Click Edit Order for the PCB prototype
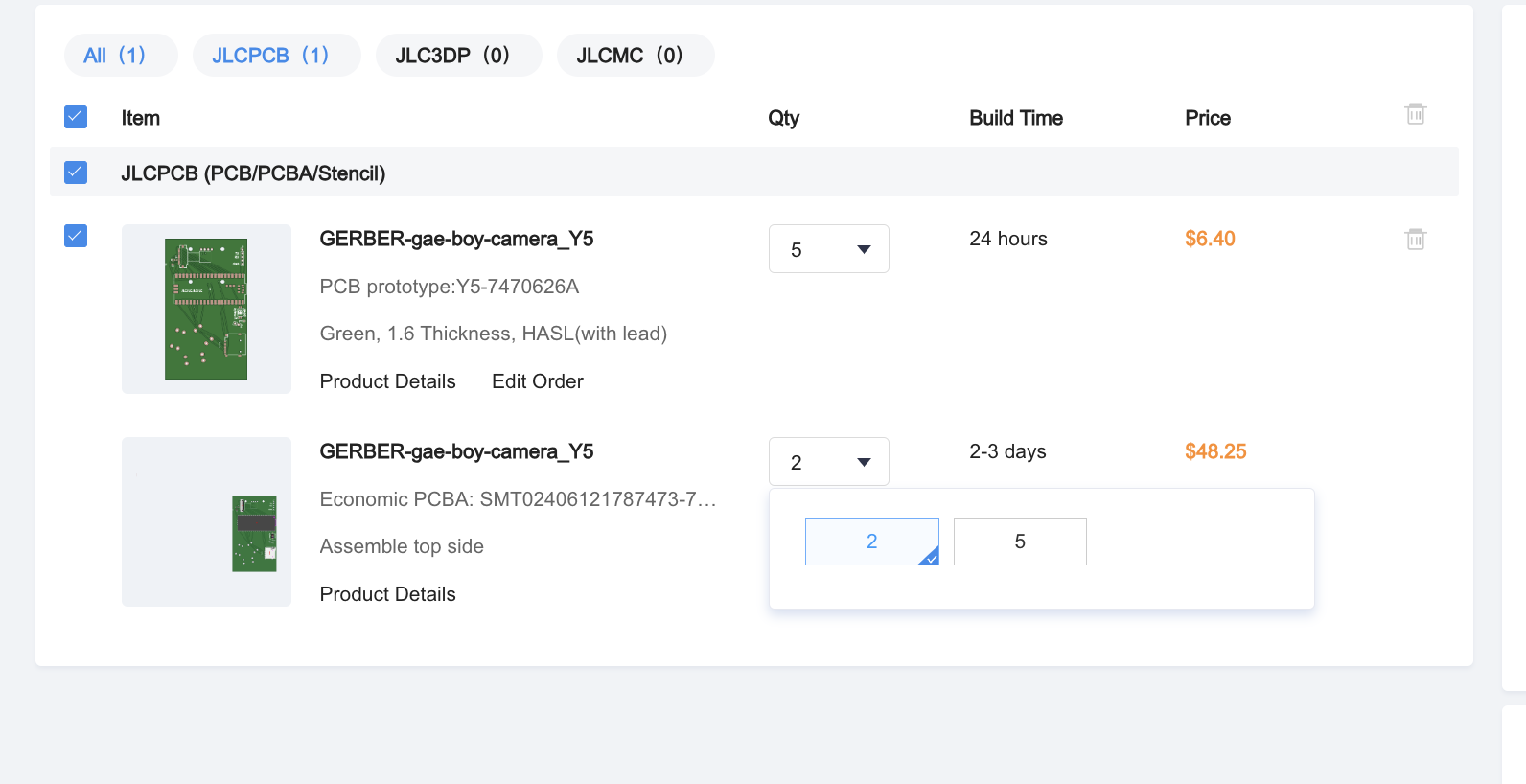 click(x=537, y=381)
